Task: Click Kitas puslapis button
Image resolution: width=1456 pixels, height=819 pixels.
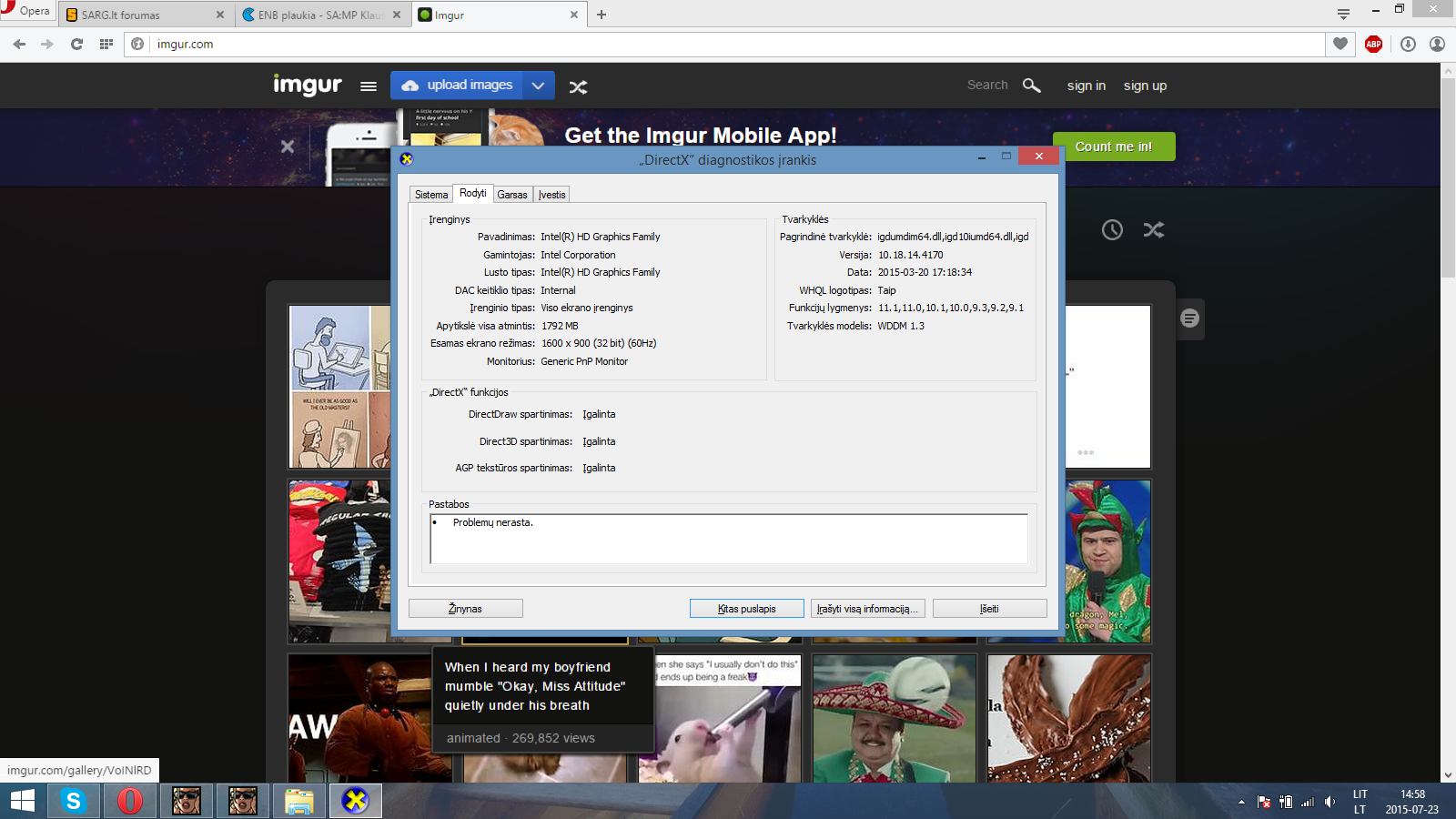Action: click(747, 609)
